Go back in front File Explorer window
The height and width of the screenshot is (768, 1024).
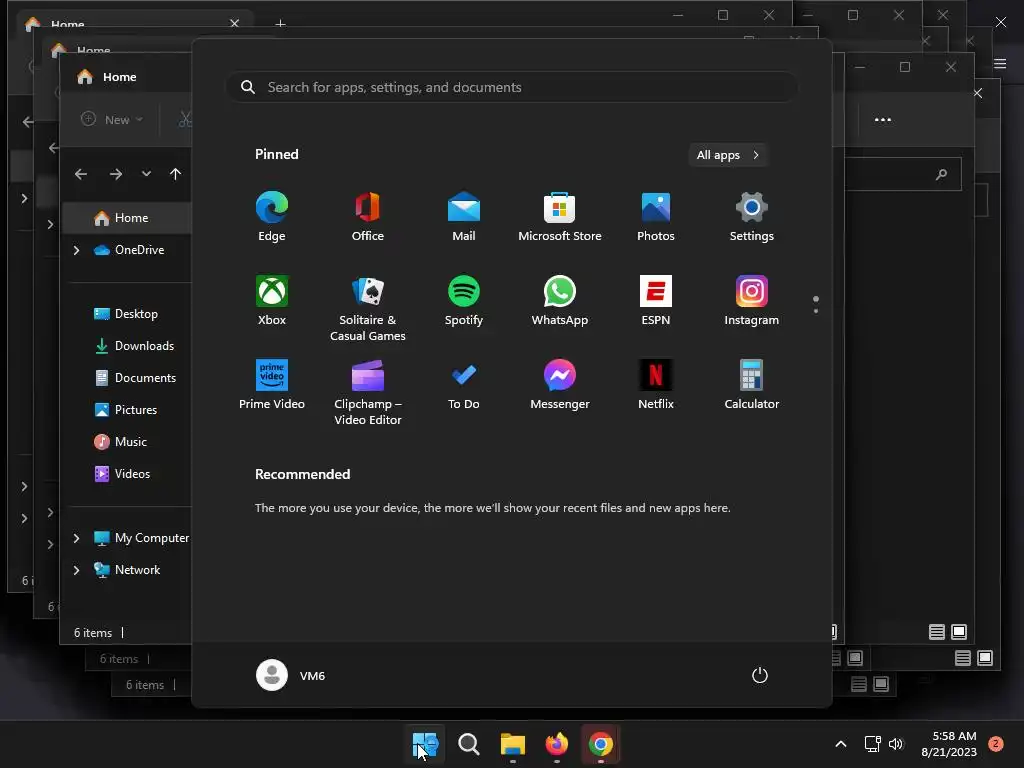pos(81,174)
